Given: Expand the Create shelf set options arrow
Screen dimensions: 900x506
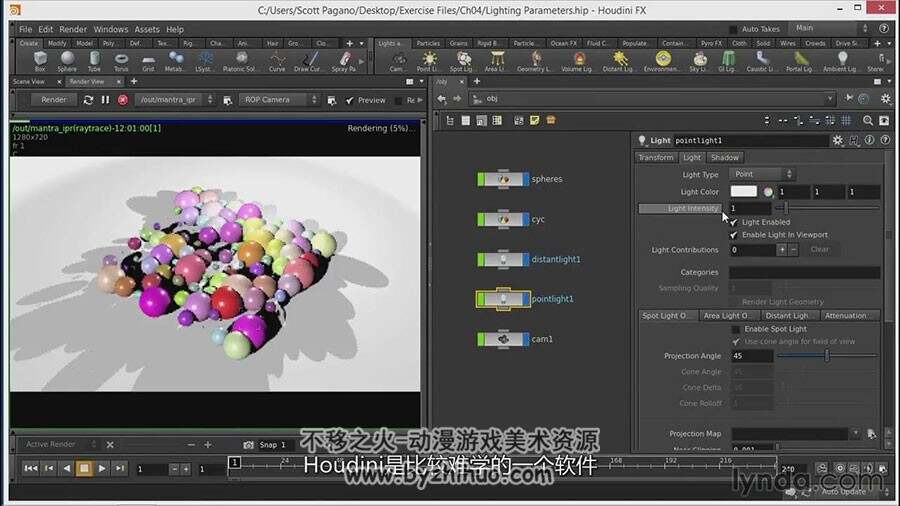Looking at the screenshot, I should pyautogui.click(x=362, y=44).
